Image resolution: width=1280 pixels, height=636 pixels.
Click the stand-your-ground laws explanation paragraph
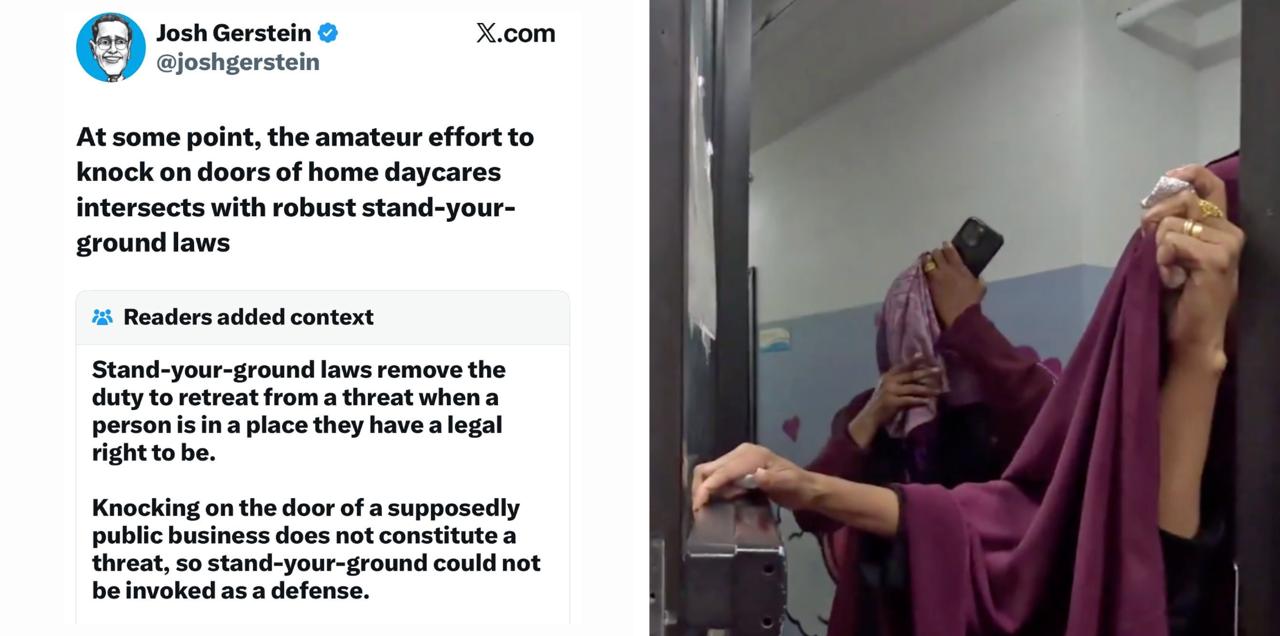[x=299, y=411]
